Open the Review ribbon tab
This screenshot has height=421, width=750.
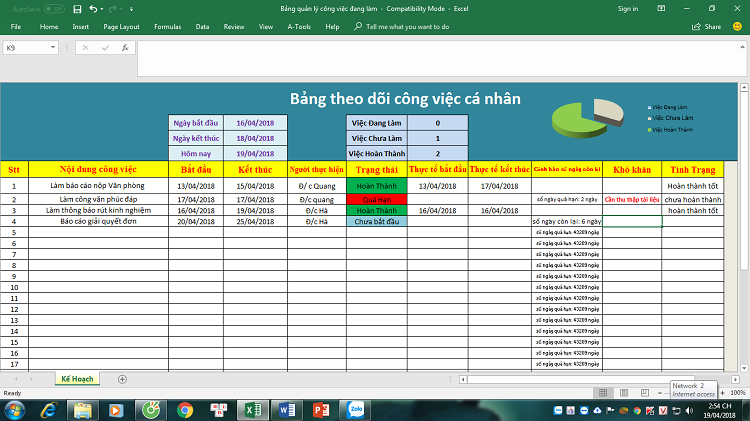234,27
